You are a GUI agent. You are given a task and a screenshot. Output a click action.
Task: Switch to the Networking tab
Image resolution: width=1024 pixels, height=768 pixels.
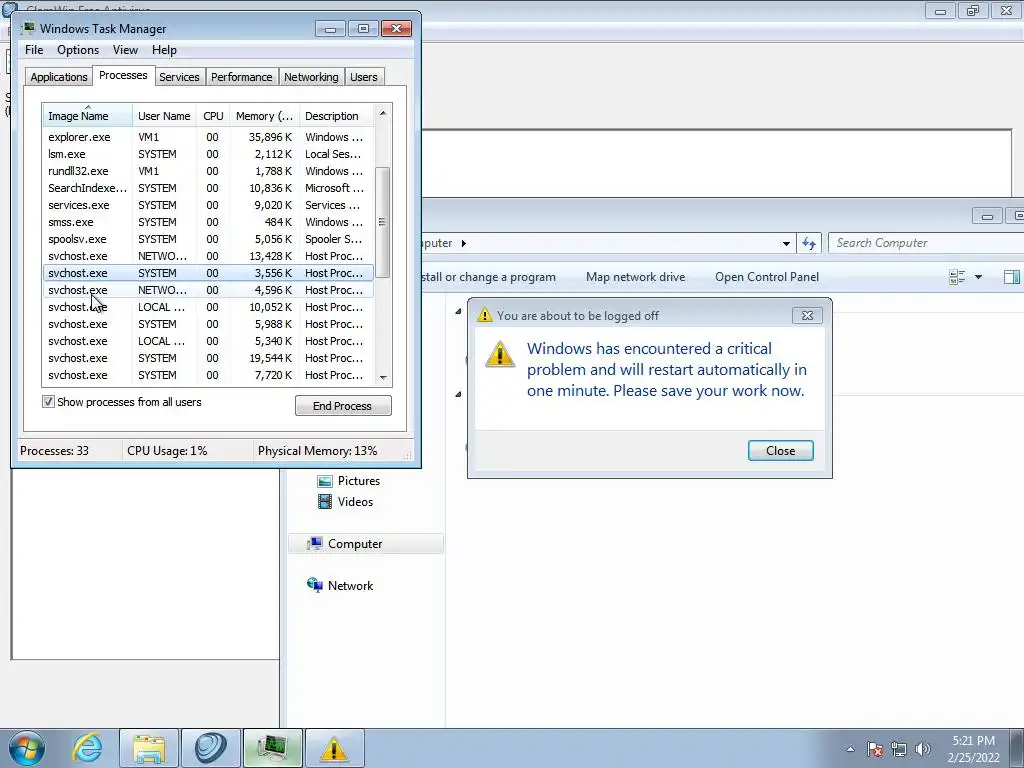311,77
